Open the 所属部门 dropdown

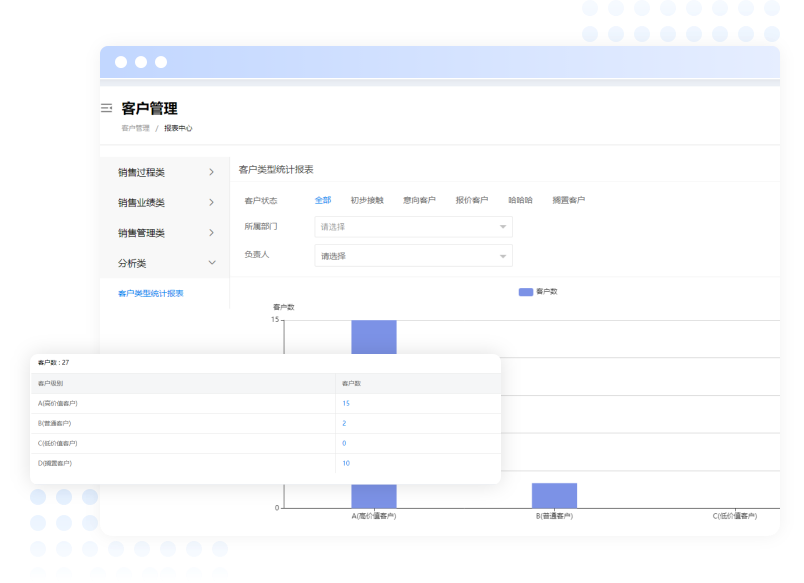click(x=413, y=227)
